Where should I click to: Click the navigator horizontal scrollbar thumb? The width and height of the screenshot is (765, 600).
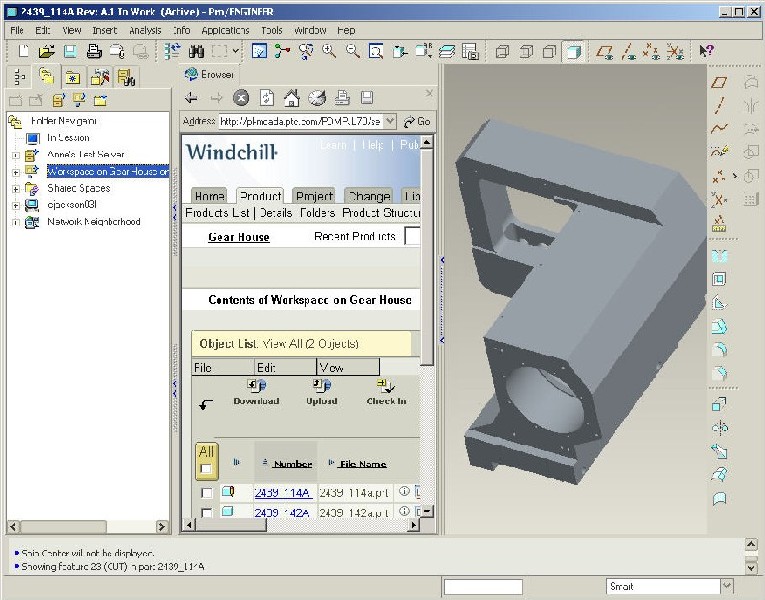pos(63,526)
